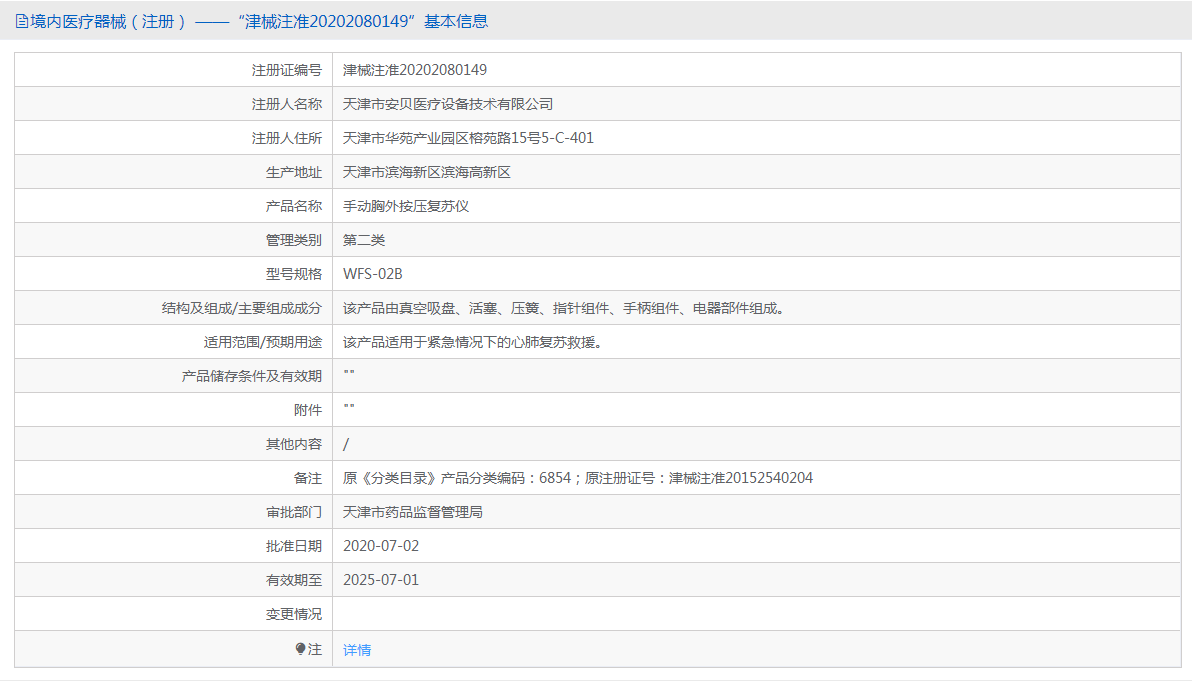Click the 结构及组成/主要组成成分 label
Image resolution: width=1192 pixels, height=686 pixels.
pyautogui.click(x=242, y=308)
